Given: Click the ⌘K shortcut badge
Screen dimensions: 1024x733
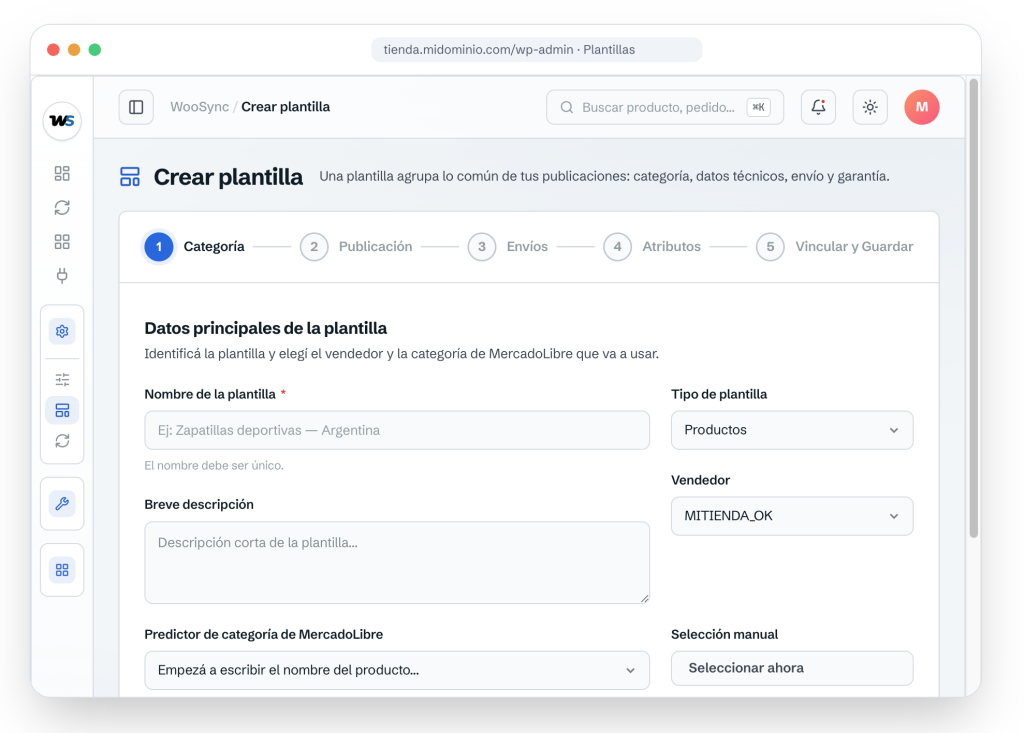Looking at the screenshot, I should point(758,107).
